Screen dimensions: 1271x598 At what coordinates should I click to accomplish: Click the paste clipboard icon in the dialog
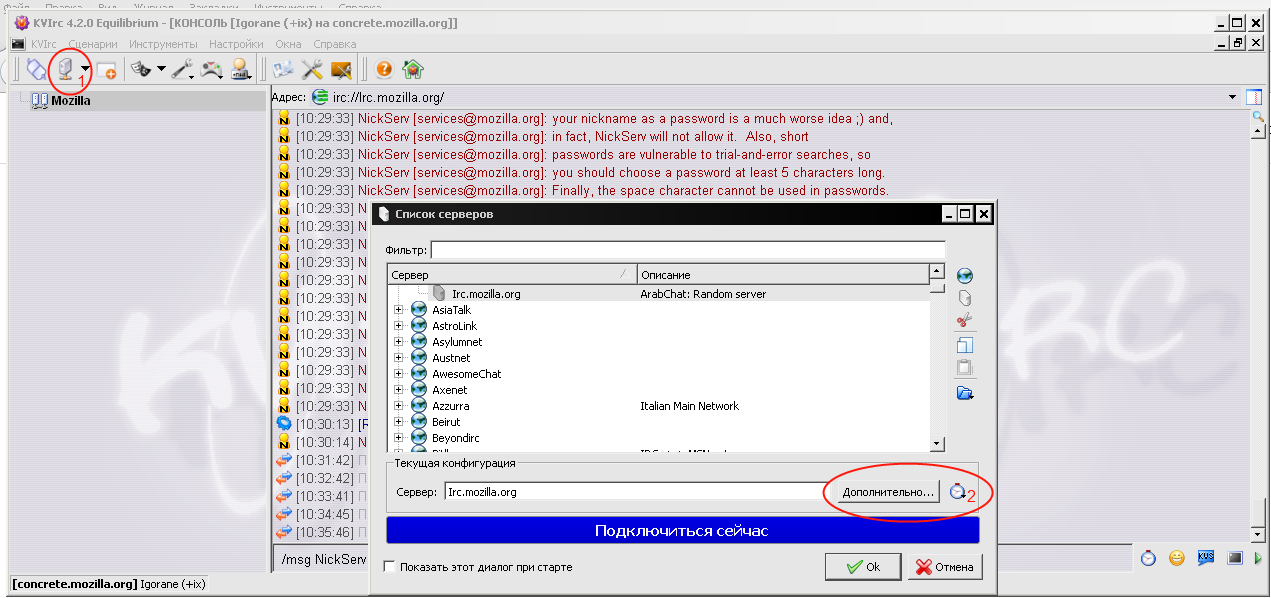(965, 368)
